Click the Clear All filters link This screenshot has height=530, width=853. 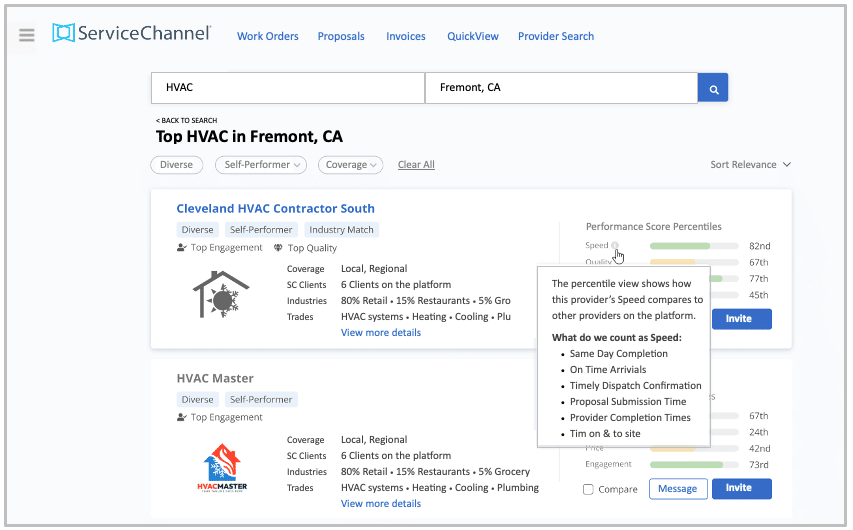416,165
